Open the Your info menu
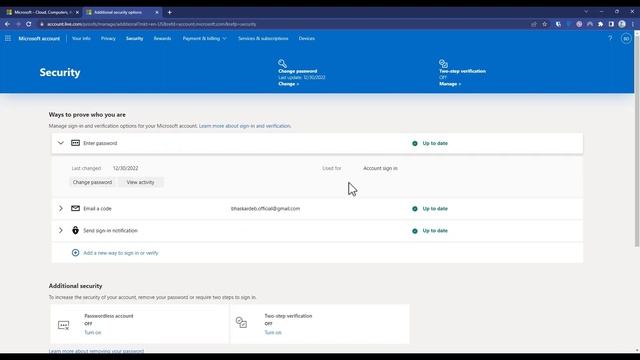640x360 pixels. pos(81,38)
